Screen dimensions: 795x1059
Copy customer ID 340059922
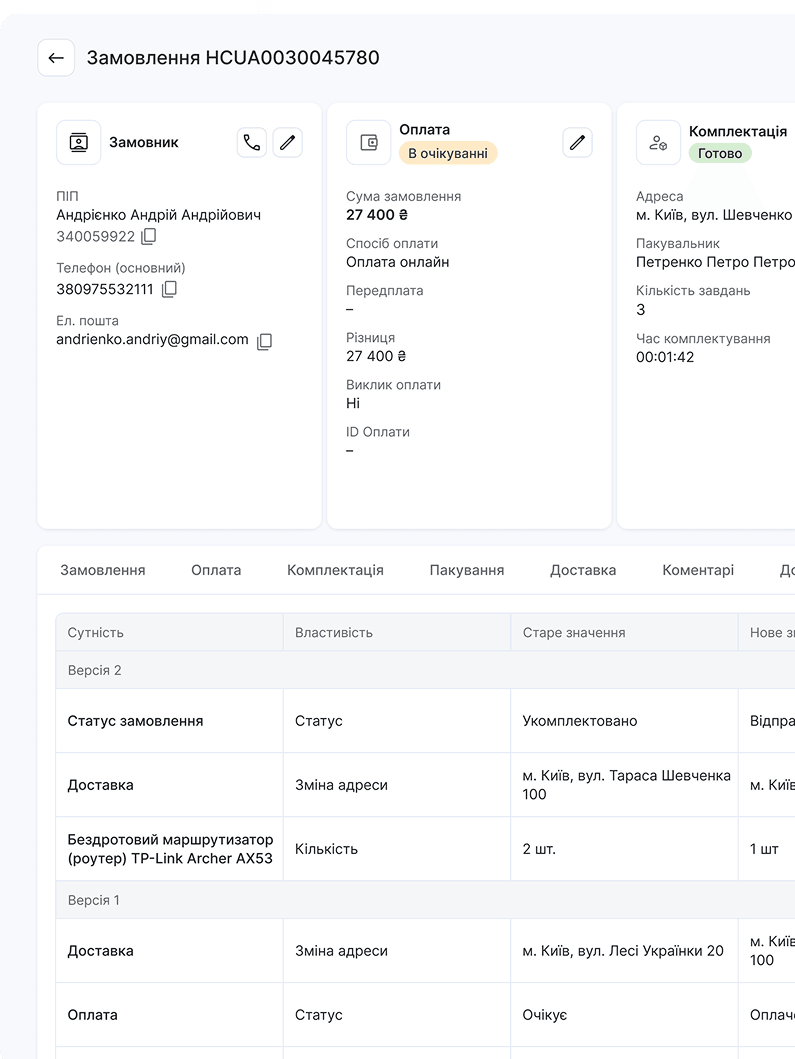(x=149, y=236)
